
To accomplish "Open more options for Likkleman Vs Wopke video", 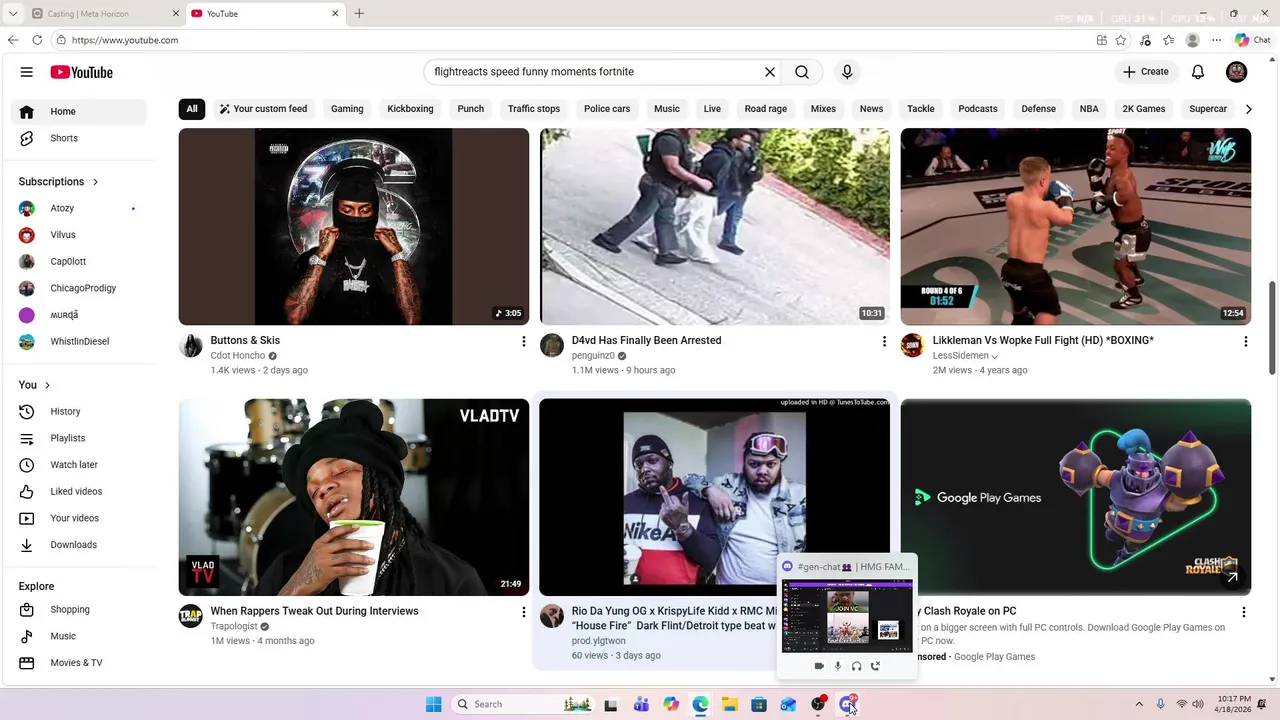I will [1245, 342].
